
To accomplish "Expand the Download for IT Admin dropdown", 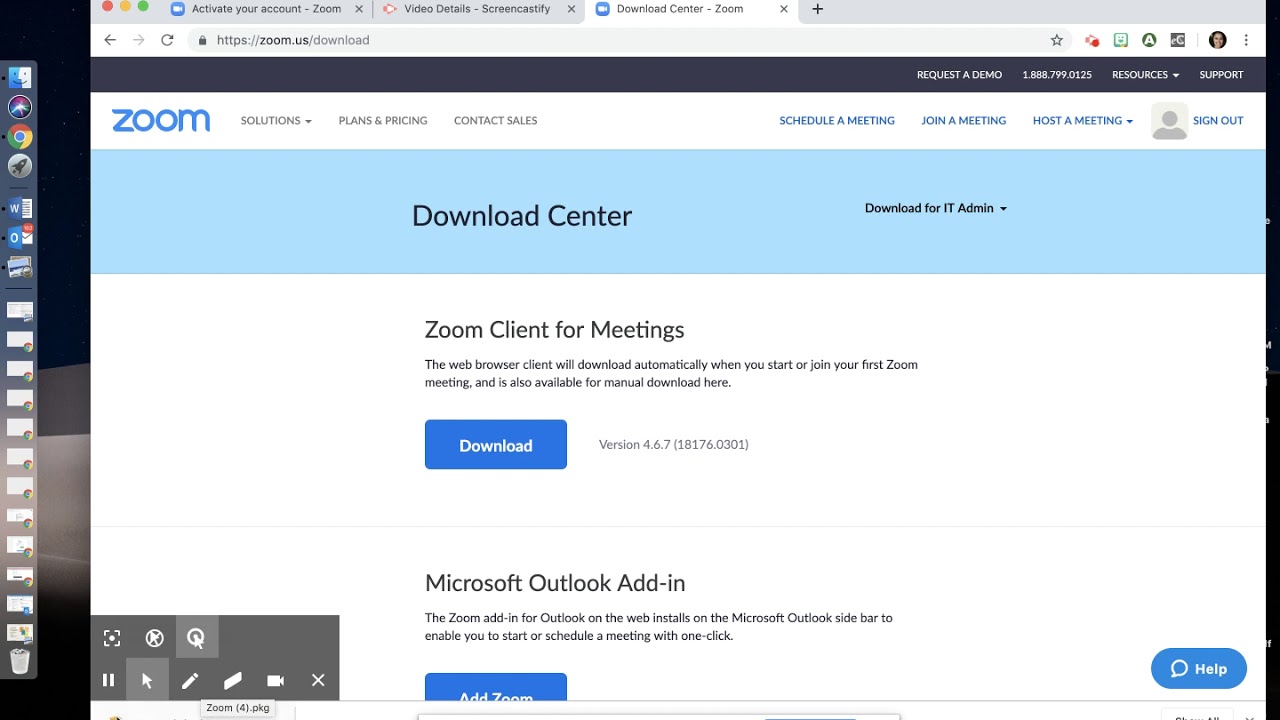I will click(x=935, y=208).
